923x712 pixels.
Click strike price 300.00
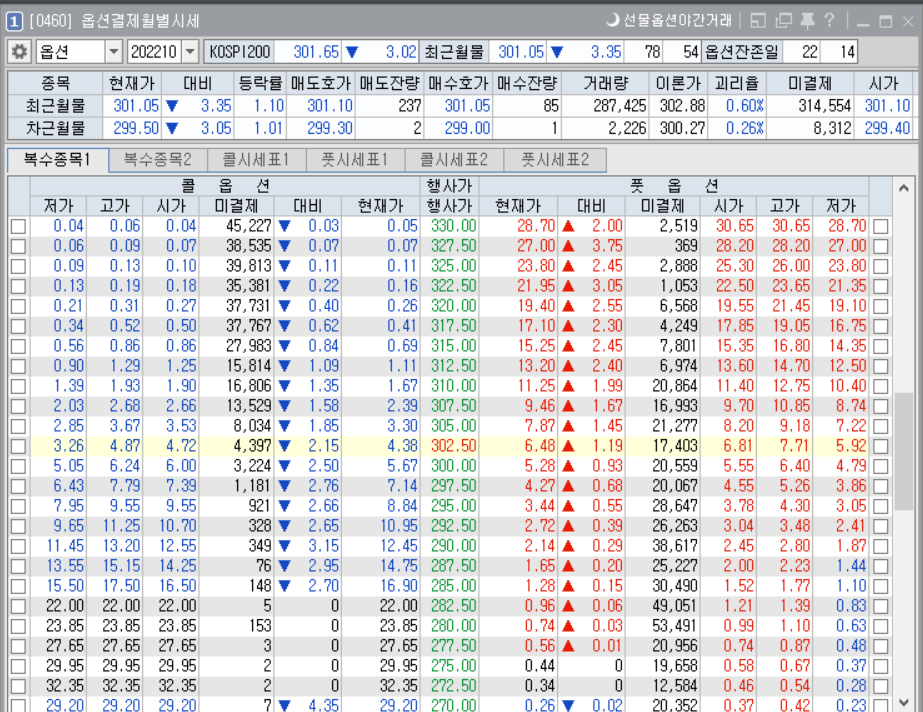pos(453,466)
